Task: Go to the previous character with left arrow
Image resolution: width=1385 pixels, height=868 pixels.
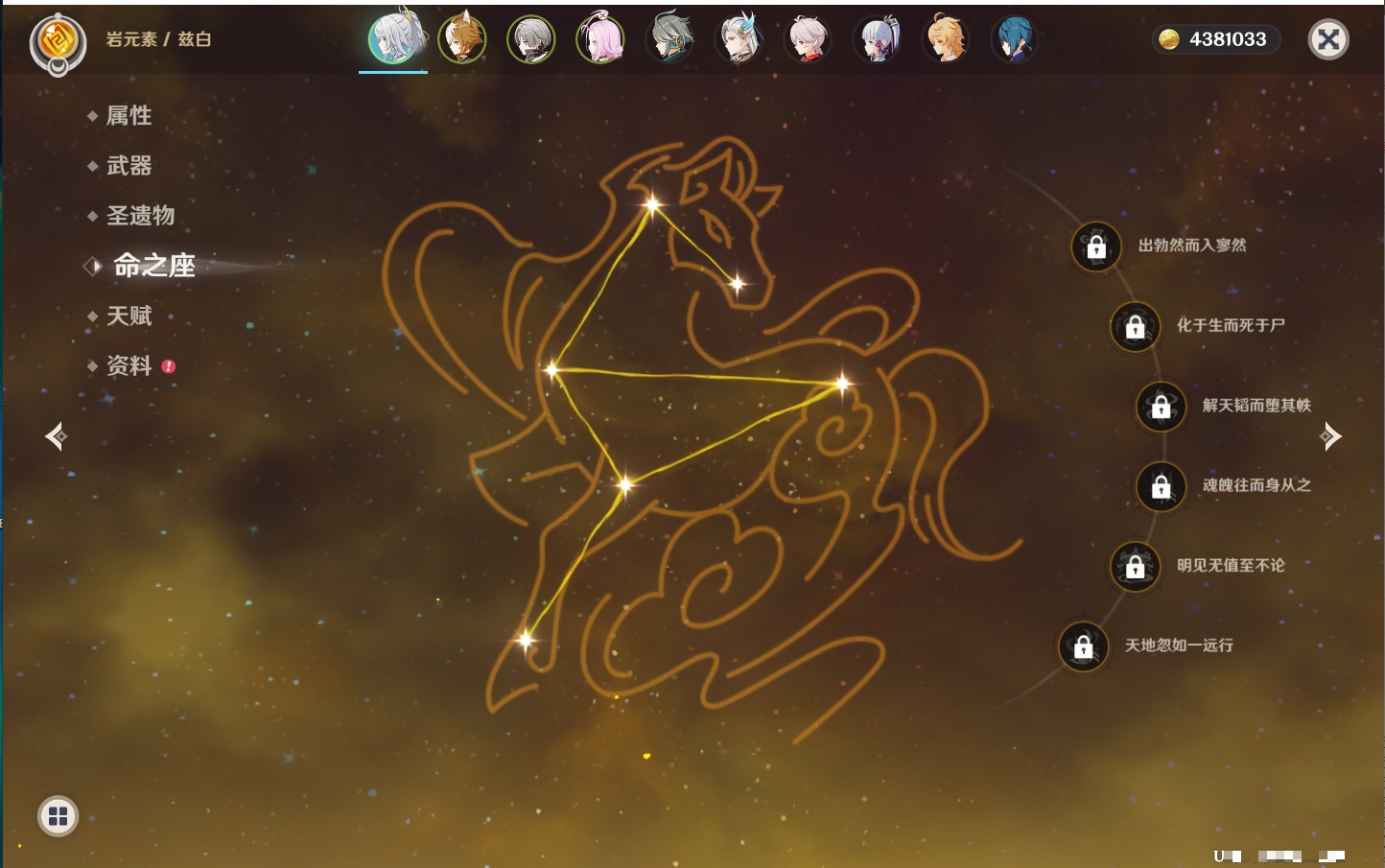Action: pyautogui.click(x=56, y=436)
